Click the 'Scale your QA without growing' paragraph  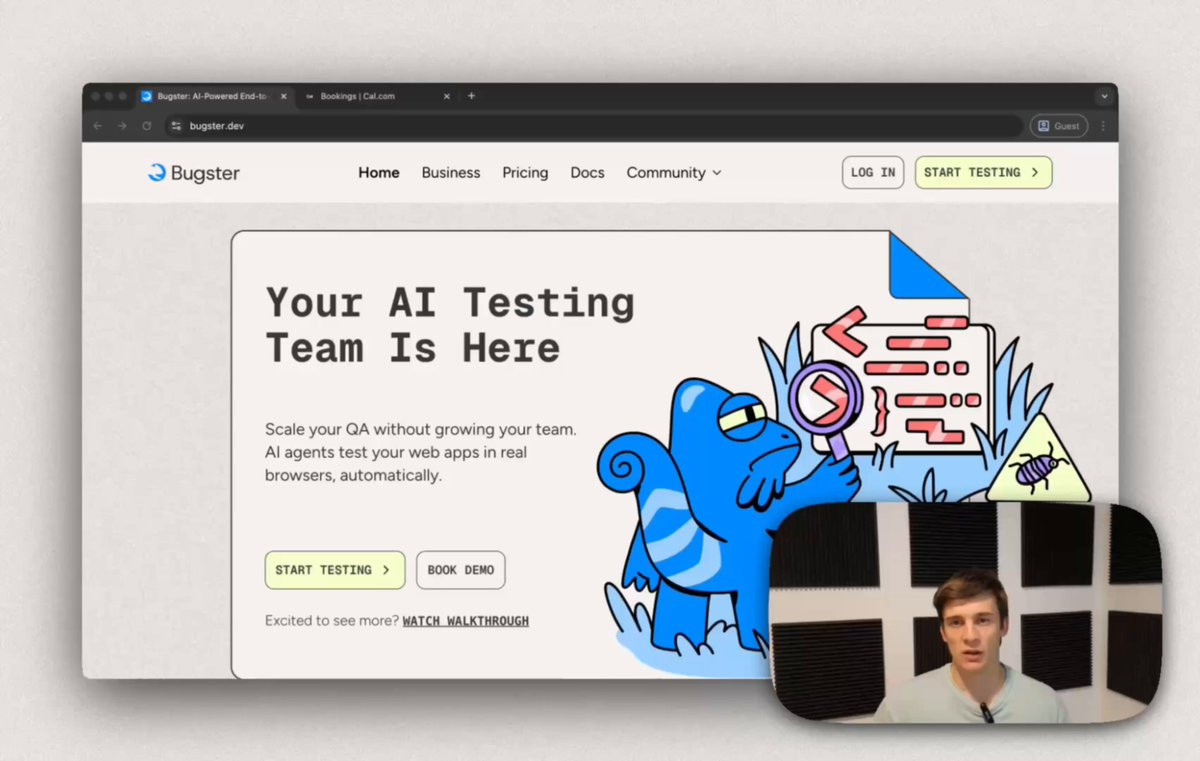pos(420,452)
